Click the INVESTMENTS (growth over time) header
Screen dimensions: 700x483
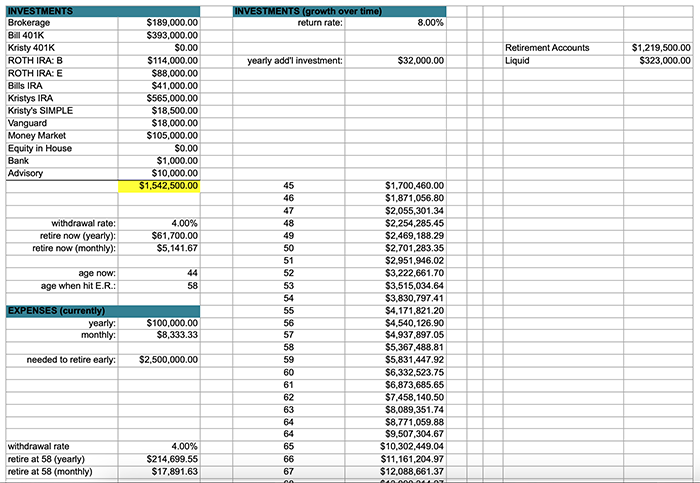338,10
